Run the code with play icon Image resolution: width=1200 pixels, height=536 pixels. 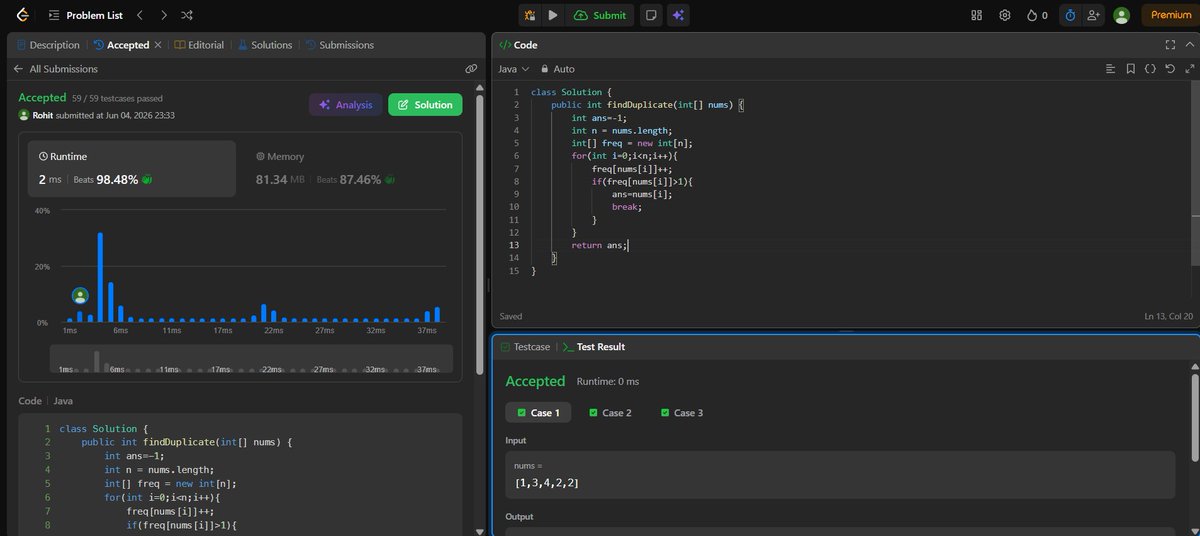pos(553,15)
